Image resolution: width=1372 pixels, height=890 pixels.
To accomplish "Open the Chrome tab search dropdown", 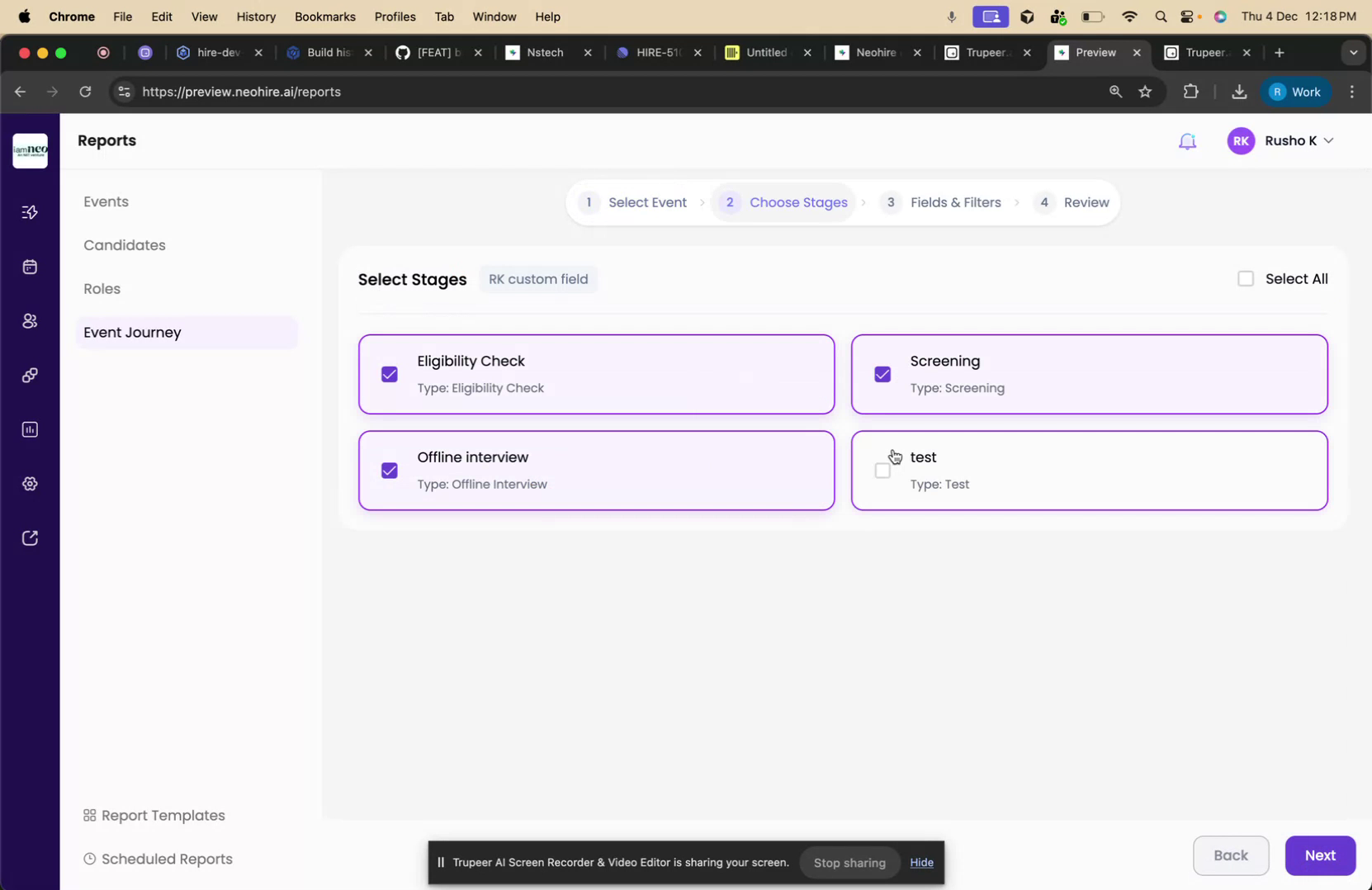I will point(1353,52).
